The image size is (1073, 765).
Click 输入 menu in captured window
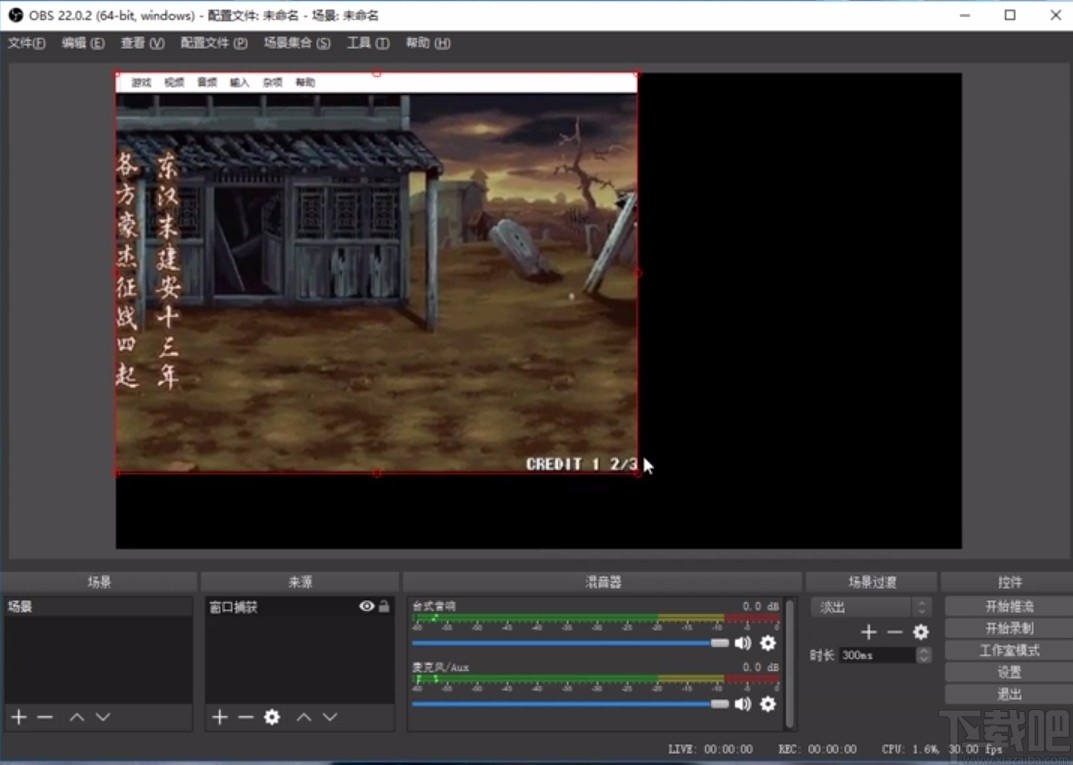click(240, 82)
